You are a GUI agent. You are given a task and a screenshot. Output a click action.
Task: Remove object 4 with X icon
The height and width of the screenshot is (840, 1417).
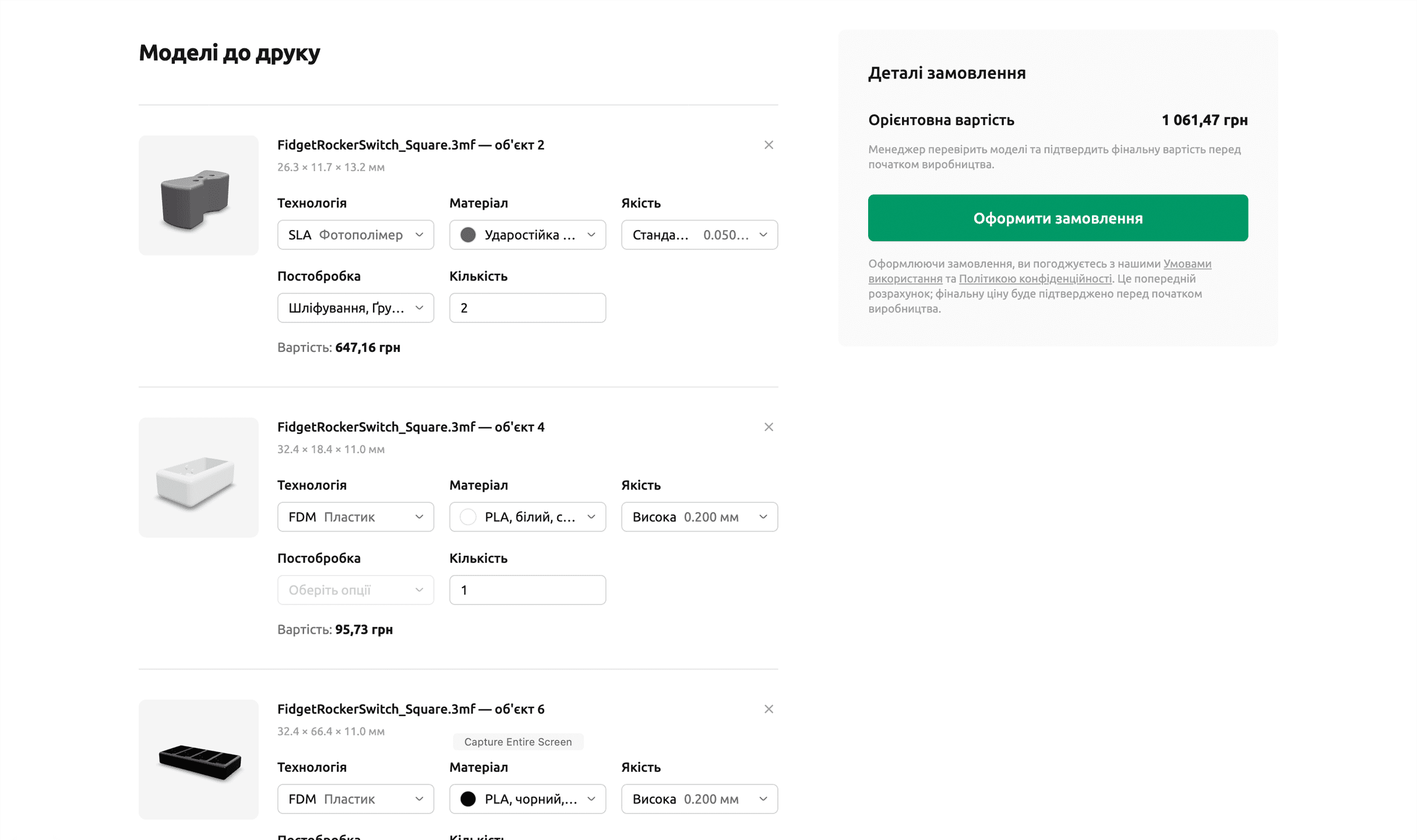coord(769,427)
